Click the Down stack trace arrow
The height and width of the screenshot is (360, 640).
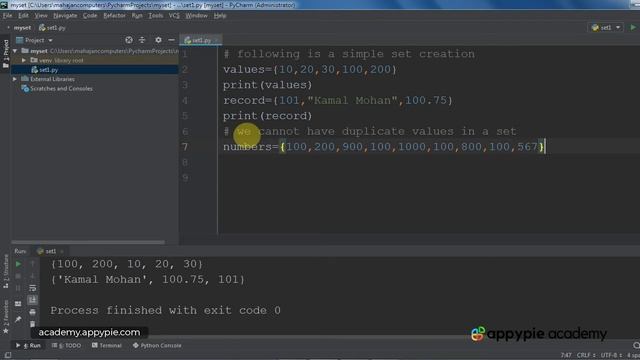click(33, 276)
